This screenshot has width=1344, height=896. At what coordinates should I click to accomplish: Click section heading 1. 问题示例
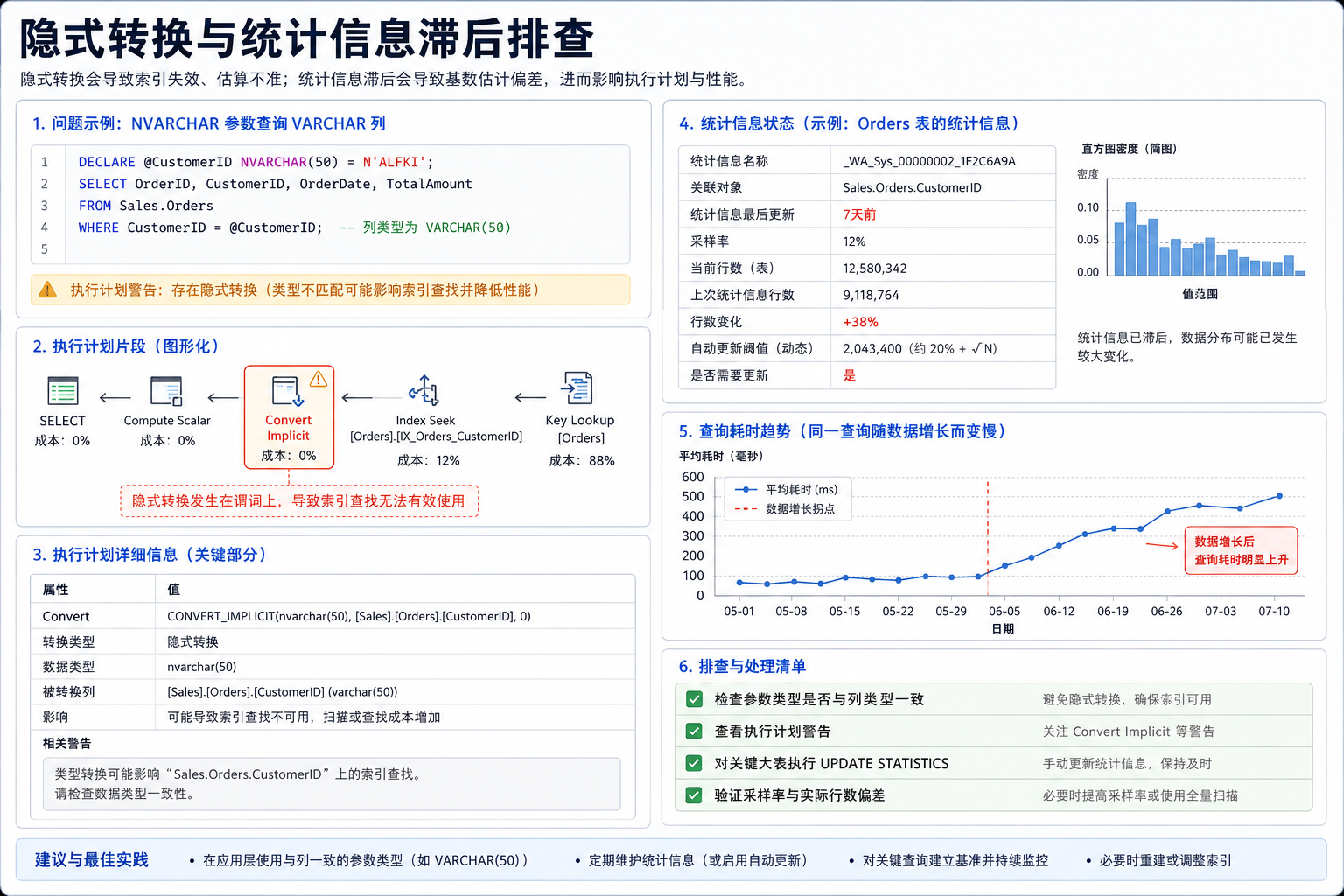tap(209, 123)
